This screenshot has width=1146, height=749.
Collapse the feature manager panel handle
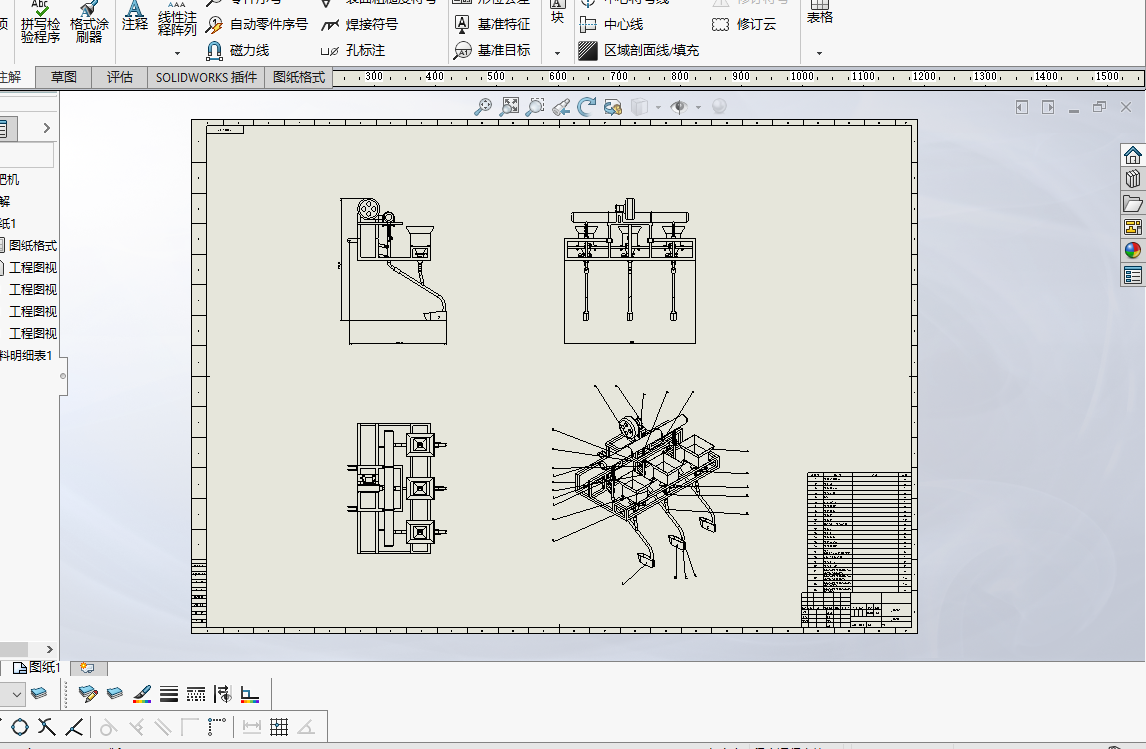[63, 376]
